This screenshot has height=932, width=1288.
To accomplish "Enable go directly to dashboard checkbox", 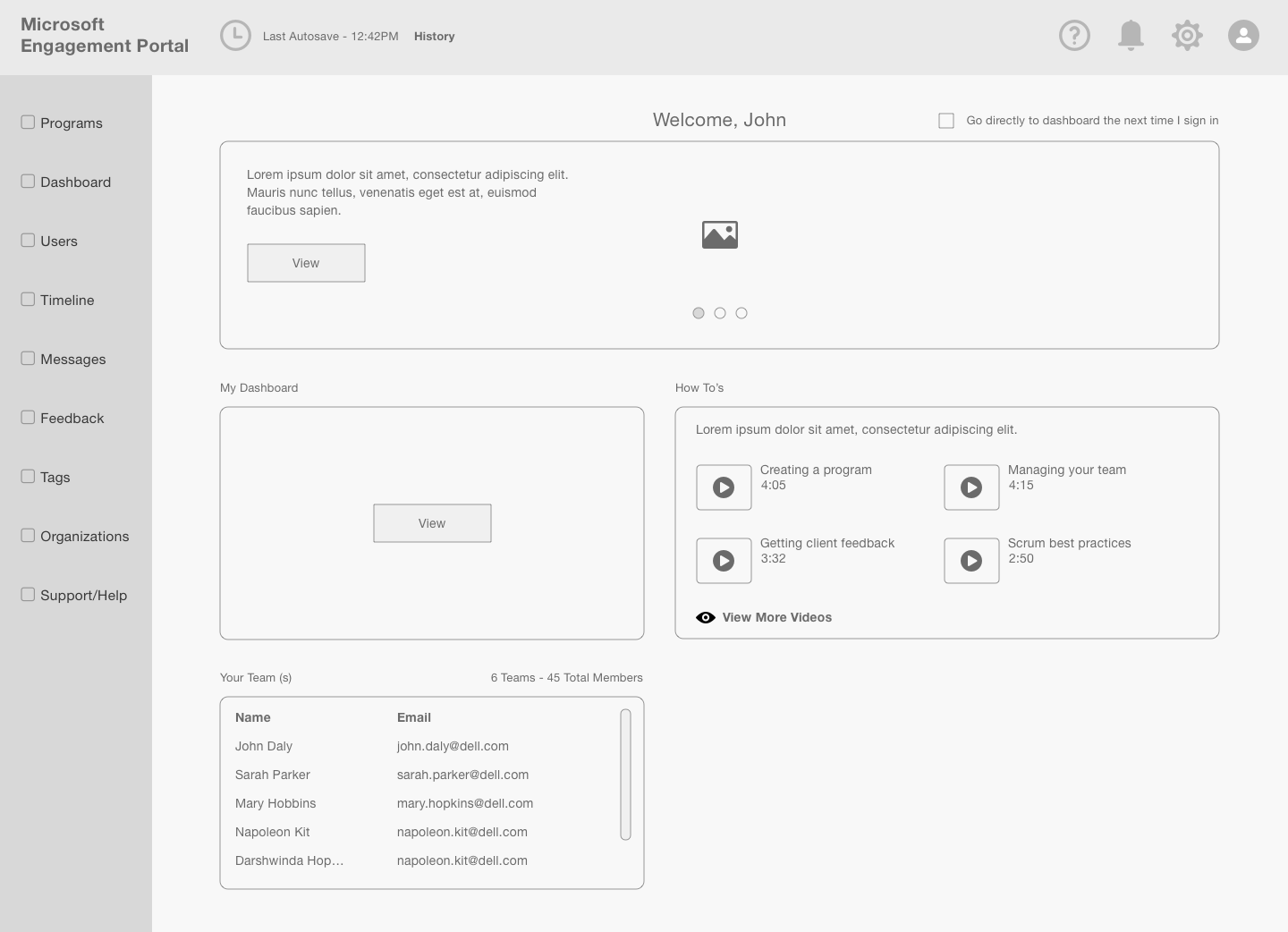I will [946, 120].
